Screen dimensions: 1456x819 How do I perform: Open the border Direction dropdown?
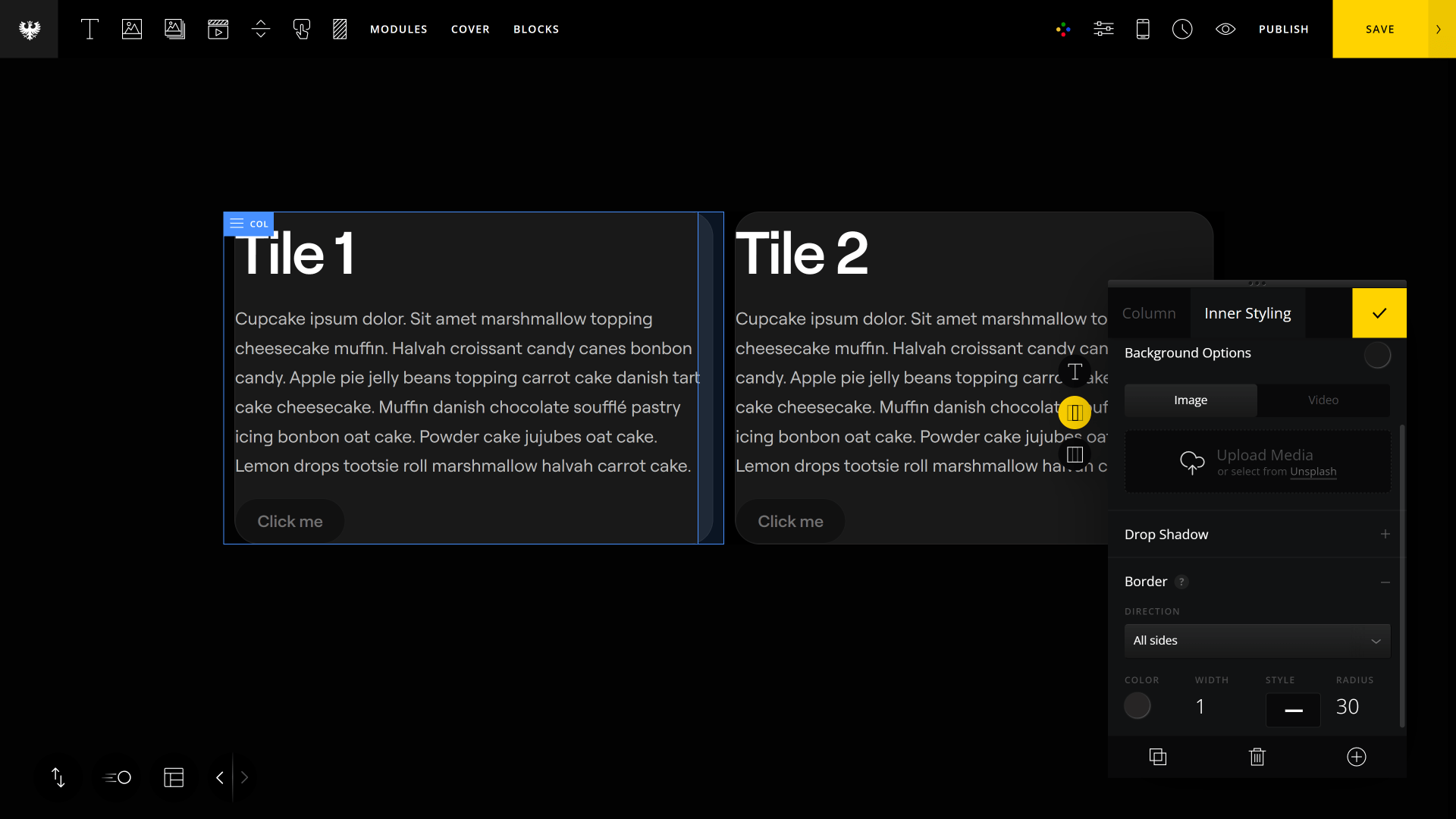[x=1257, y=641]
